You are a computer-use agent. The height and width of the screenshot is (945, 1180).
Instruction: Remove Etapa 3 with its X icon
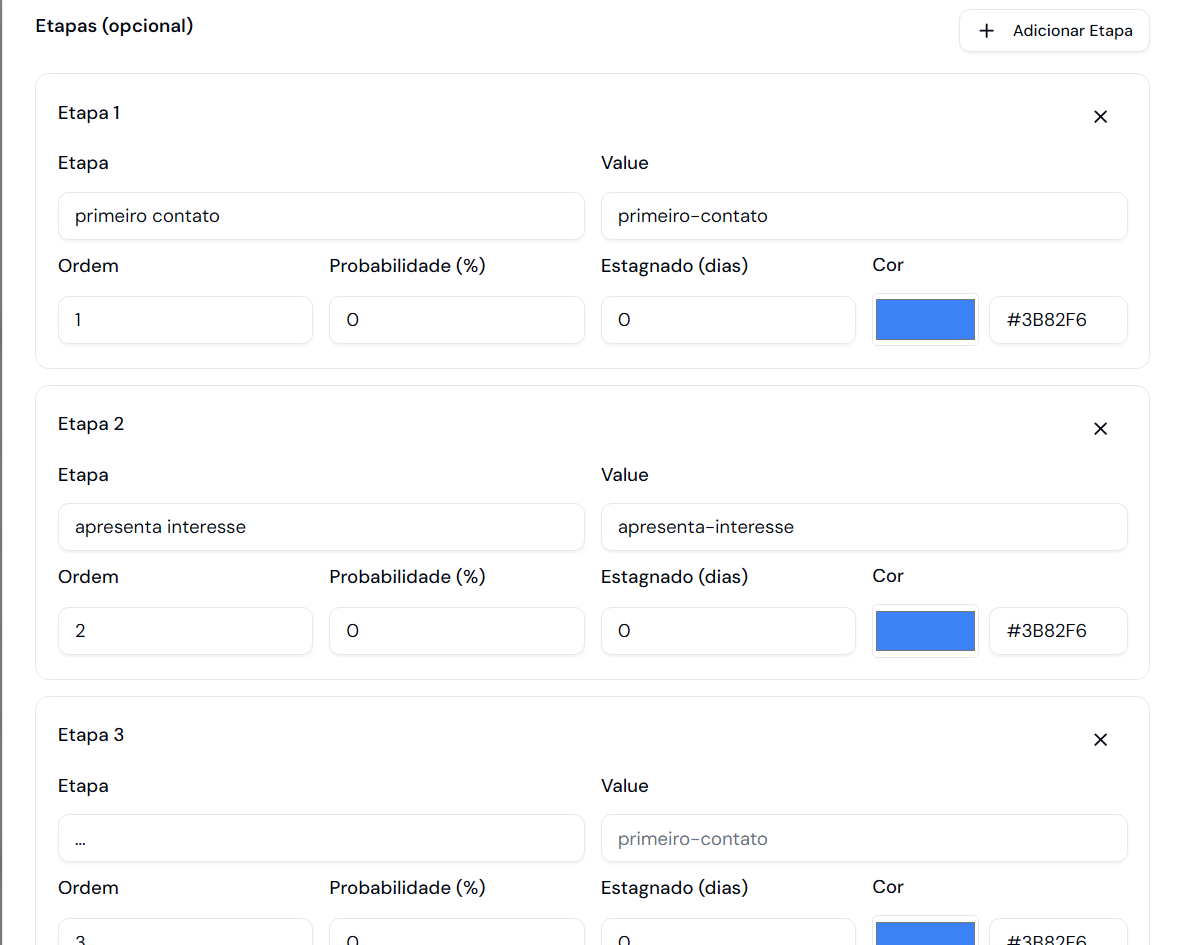click(1100, 740)
